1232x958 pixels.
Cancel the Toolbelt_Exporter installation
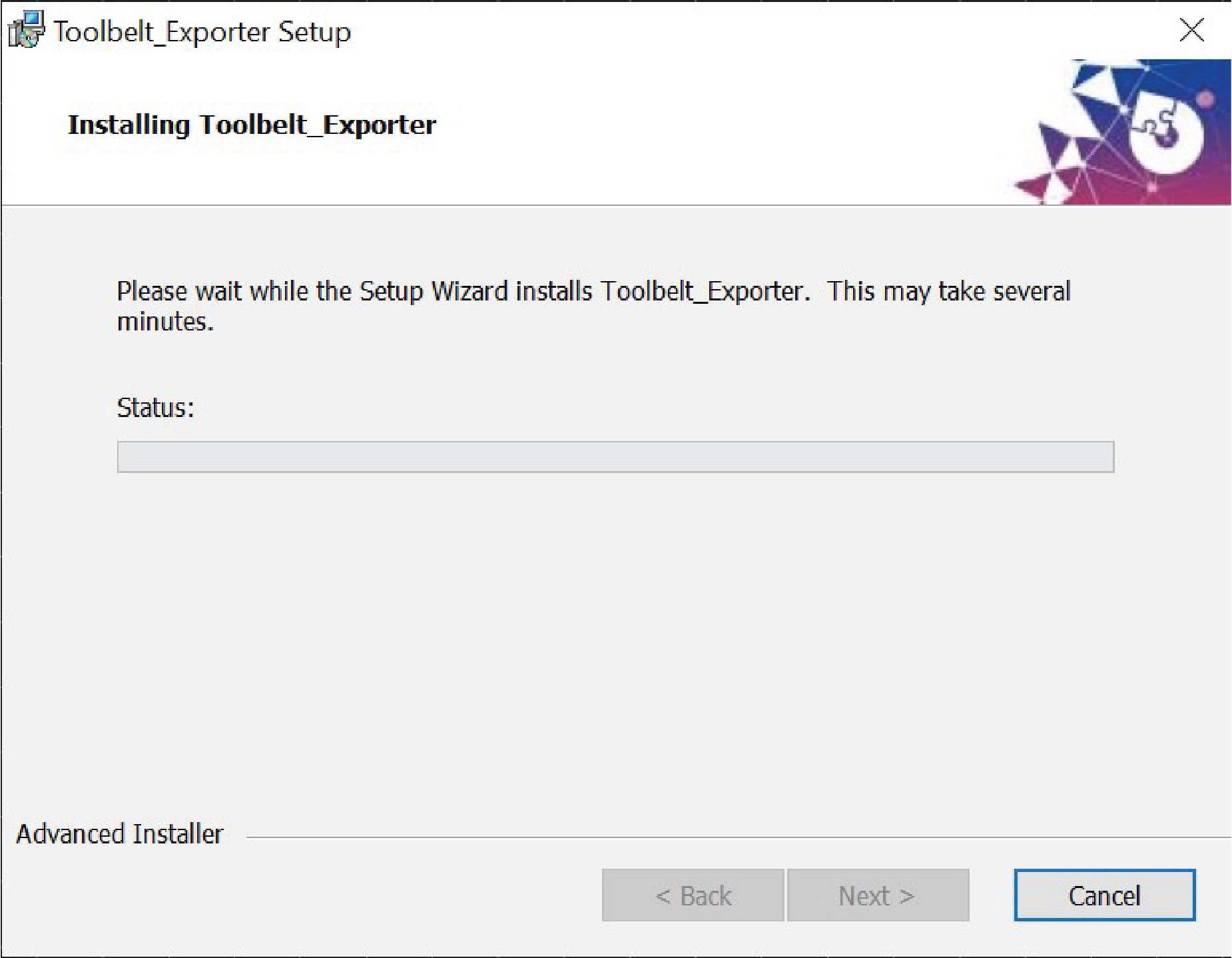pos(1104,895)
